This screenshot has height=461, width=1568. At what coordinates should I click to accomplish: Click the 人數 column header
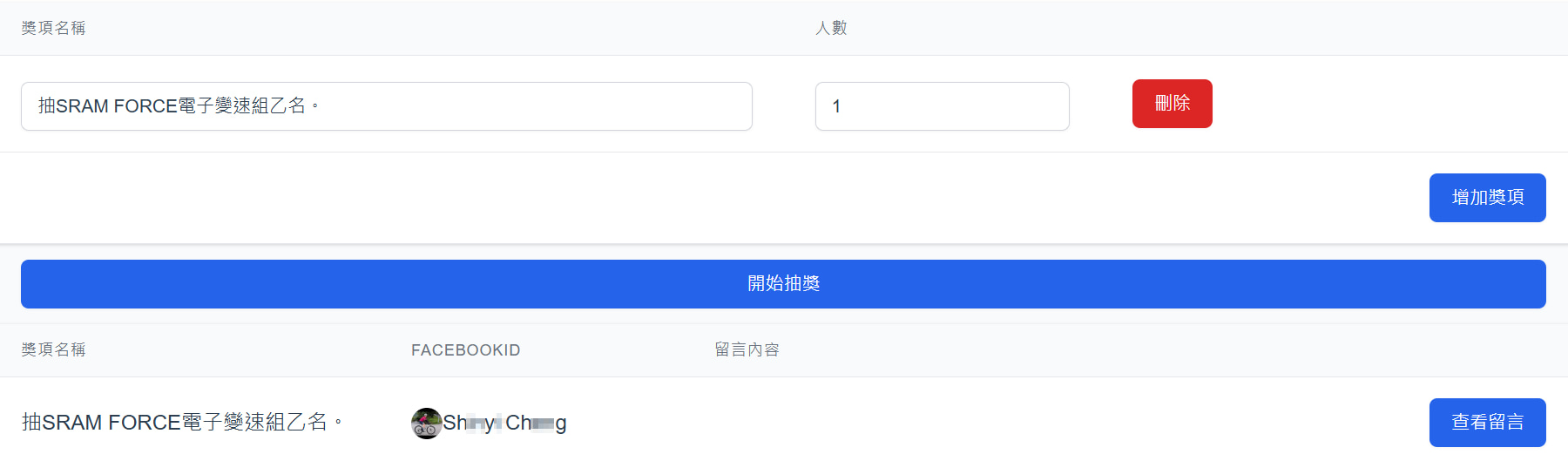tap(831, 28)
